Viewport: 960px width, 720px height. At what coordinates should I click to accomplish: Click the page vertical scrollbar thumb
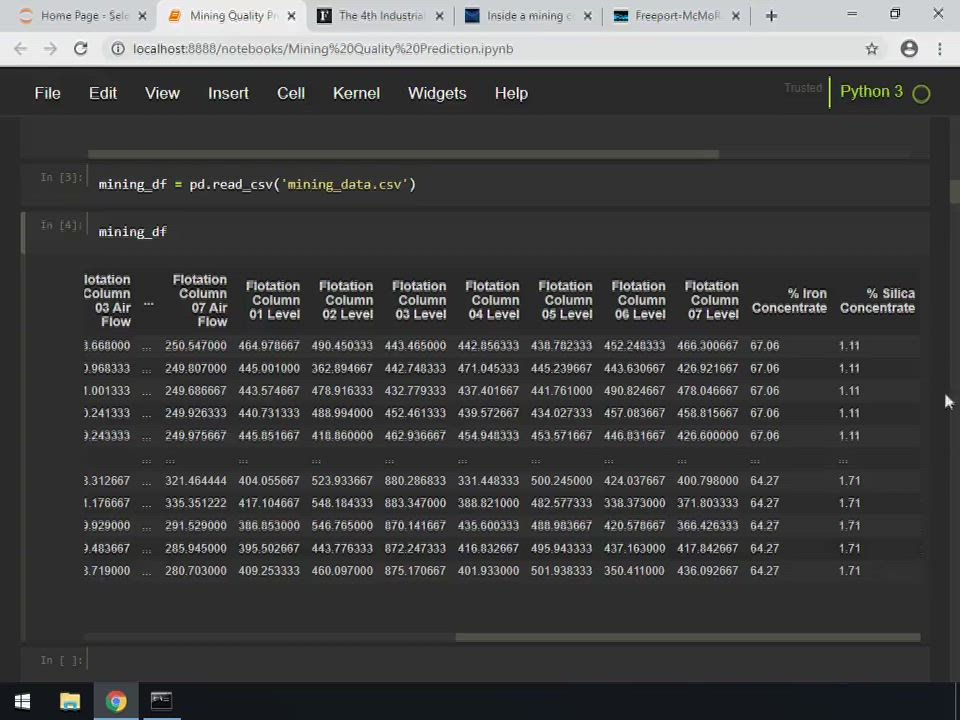point(954,190)
